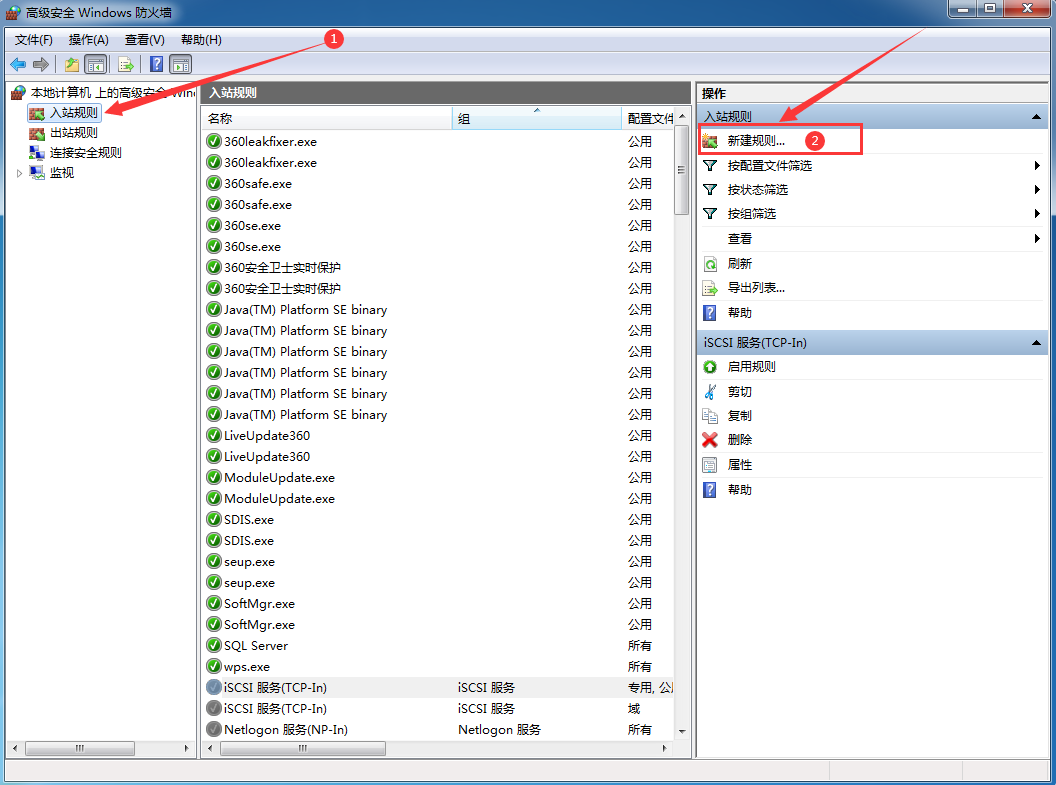Toggle the action pane toolbar icon
The height and width of the screenshot is (785, 1056).
click(180, 65)
